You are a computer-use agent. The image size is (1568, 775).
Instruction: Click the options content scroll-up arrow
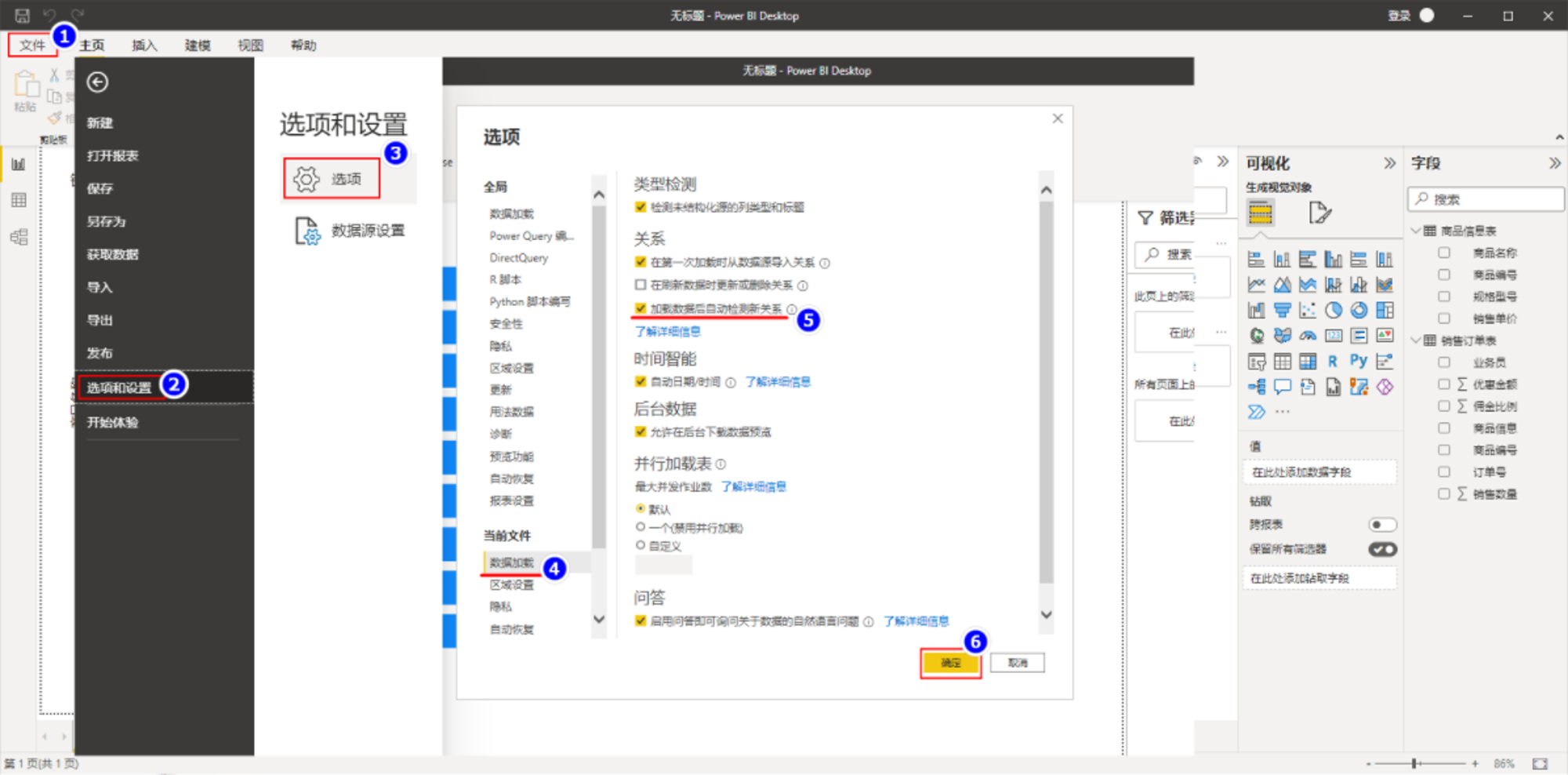pyautogui.click(x=1046, y=190)
